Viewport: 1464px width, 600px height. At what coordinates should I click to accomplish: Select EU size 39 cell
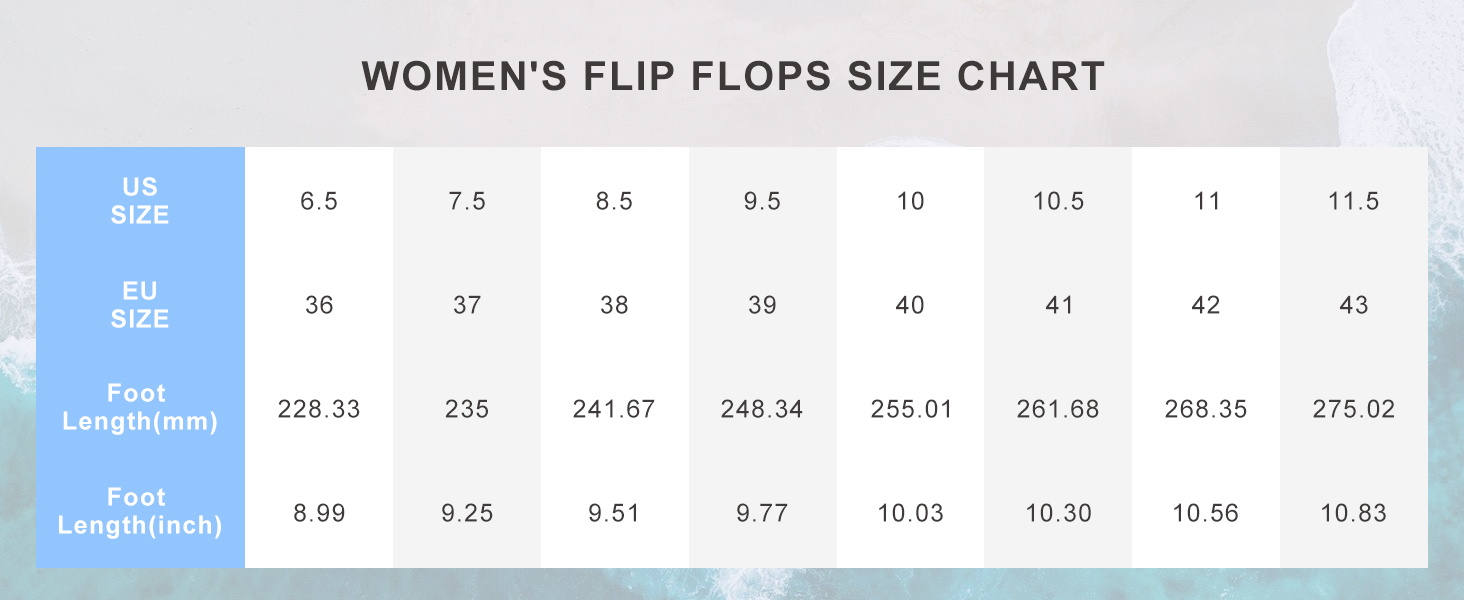pos(762,305)
